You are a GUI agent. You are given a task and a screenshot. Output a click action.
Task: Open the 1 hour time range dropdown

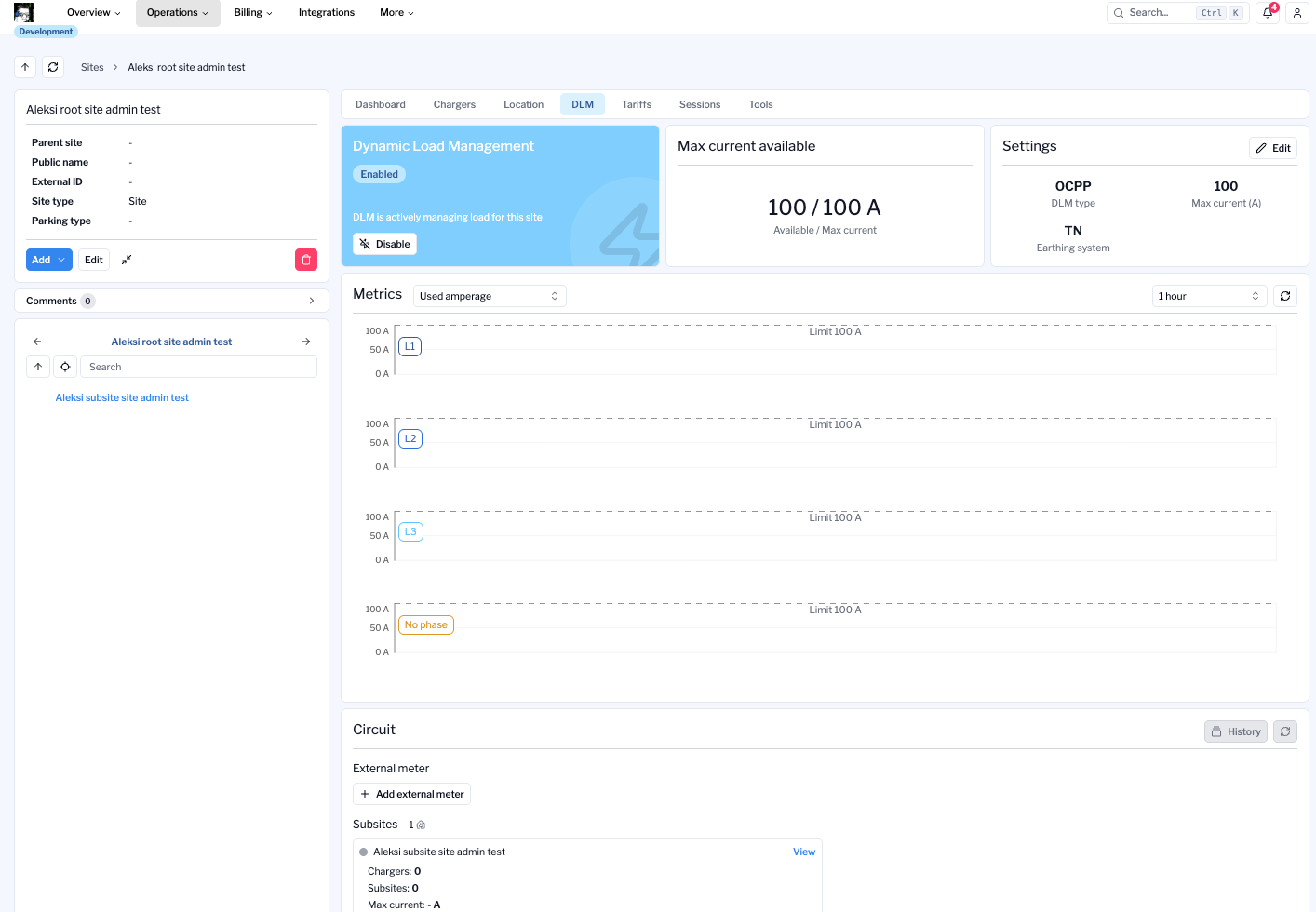click(x=1208, y=296)
